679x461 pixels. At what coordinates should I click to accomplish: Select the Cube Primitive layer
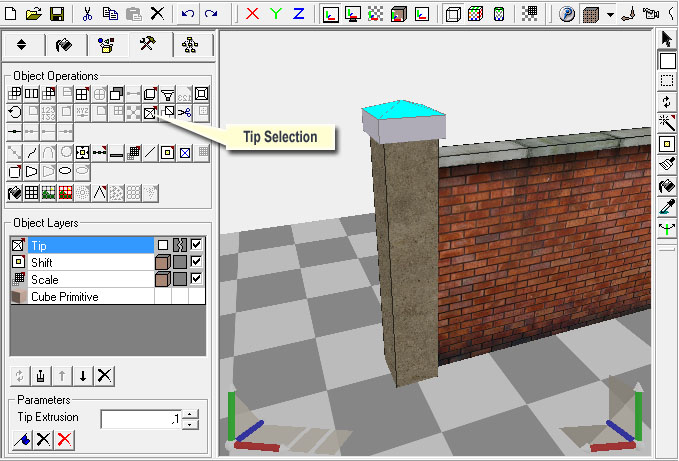pos(65,297)
